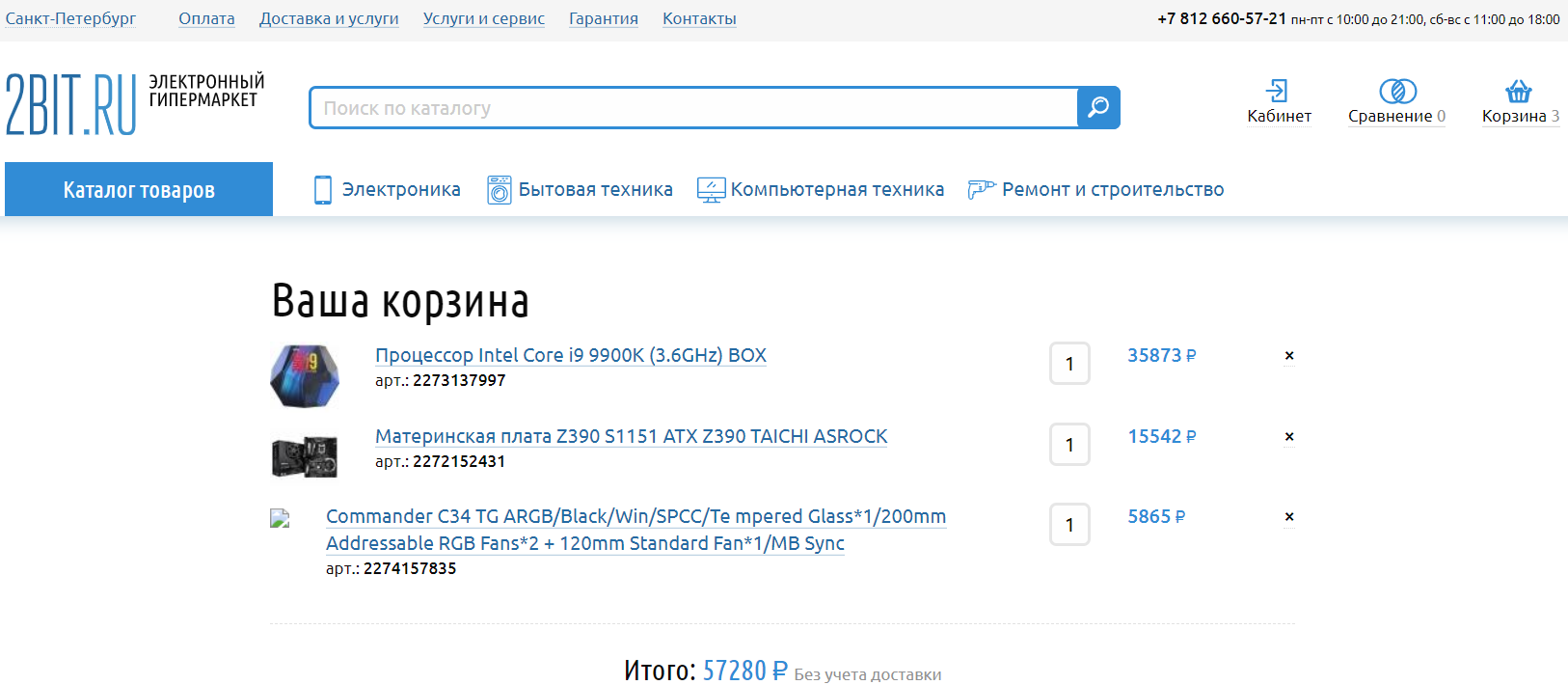Click phone number +7 812 660-57-21

[x=1222, y=18]
